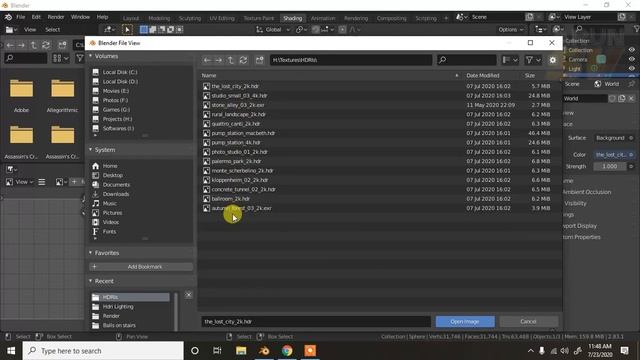640x360 pixels.
Task: Open file view display settings gear
Action: [x=552, y=60]
